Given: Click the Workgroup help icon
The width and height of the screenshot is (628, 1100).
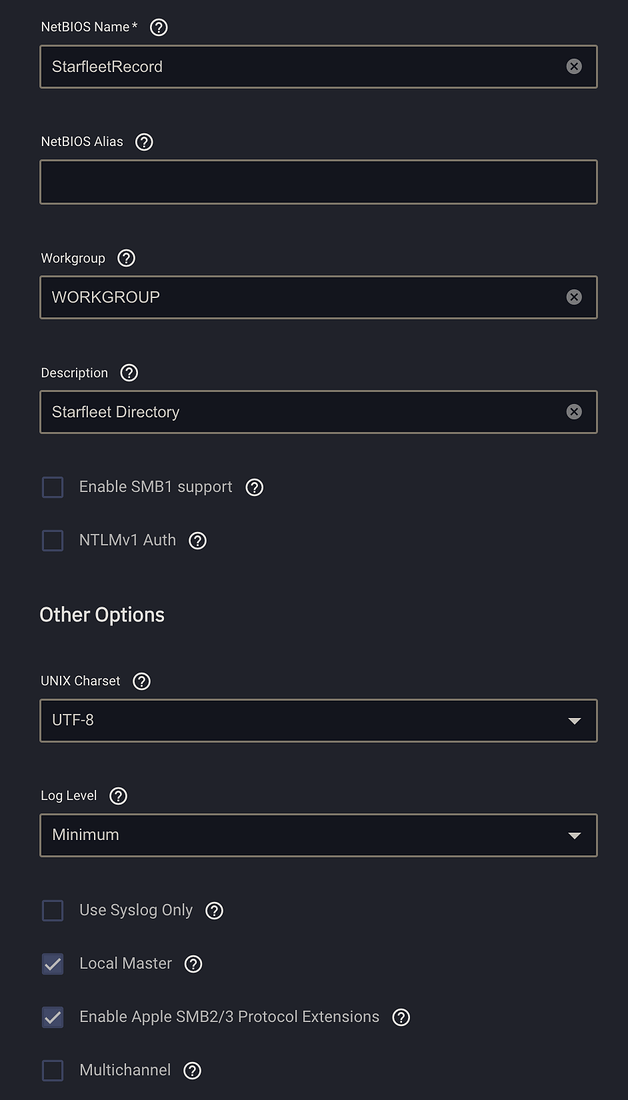Looking at the screenshot, I should coord(126,258).
